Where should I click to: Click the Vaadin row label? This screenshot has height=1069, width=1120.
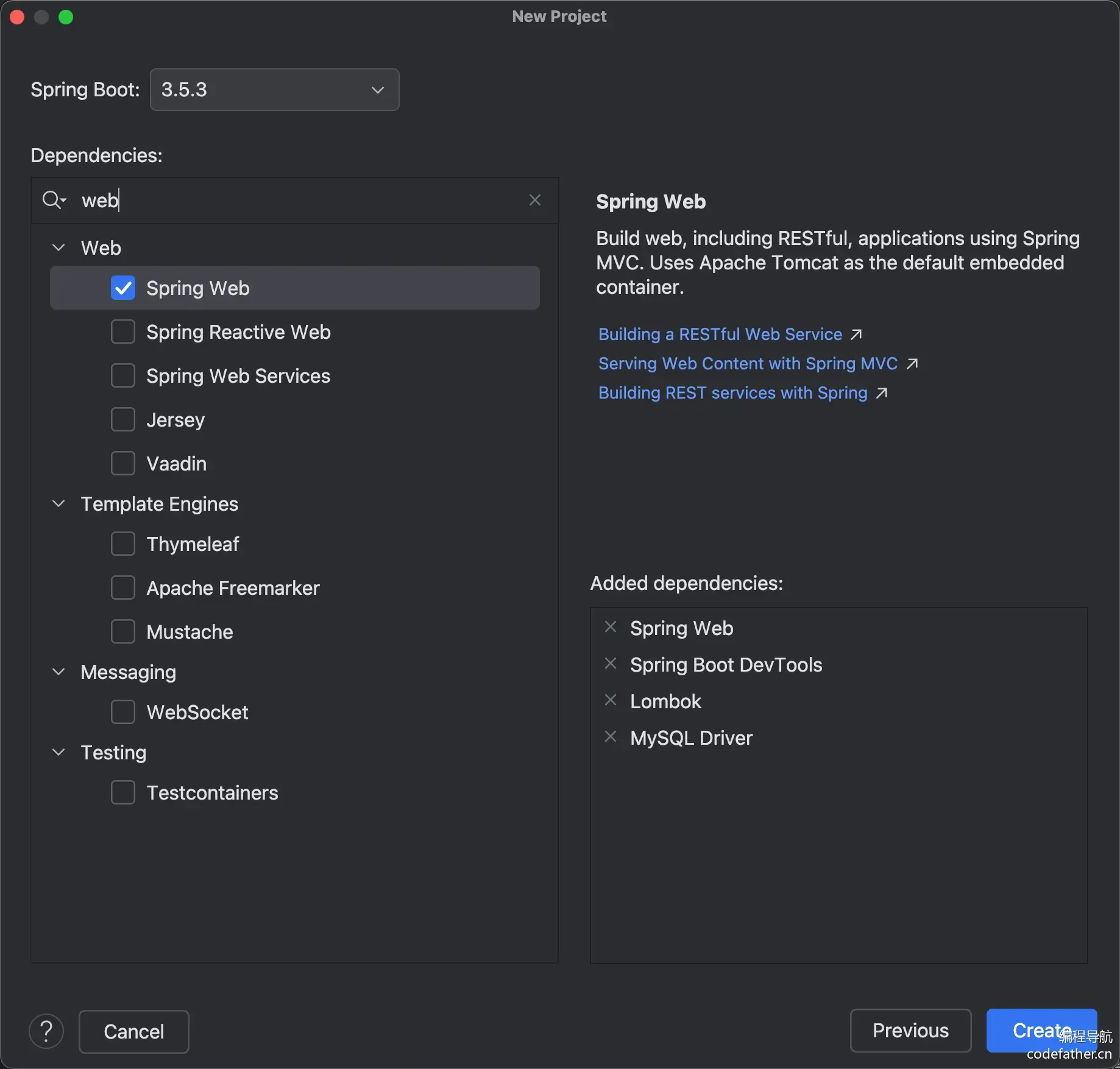tap(177, 464)
